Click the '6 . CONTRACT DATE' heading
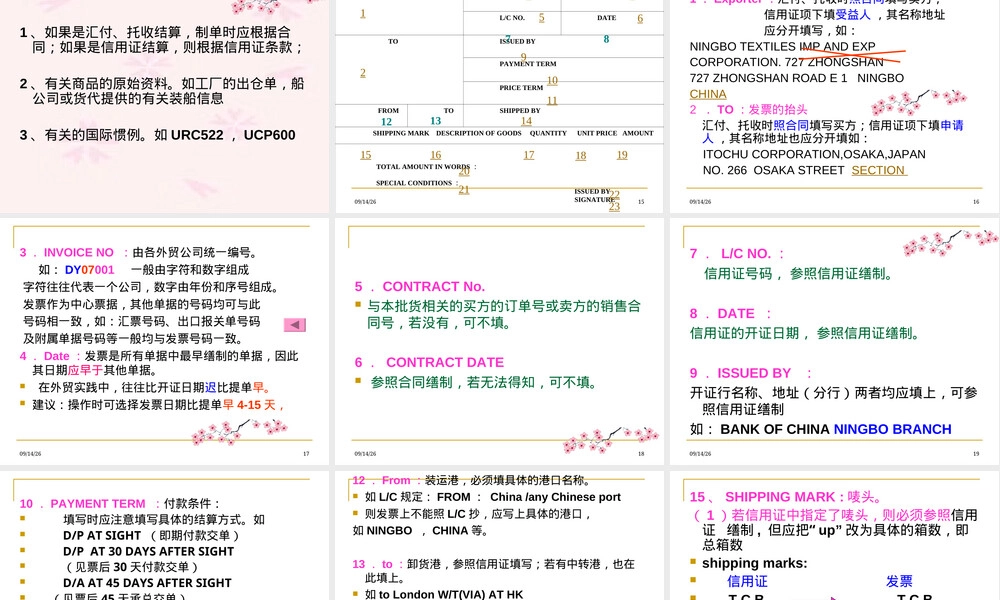Screen dimensions: 1000x600 [x=429, y=363]
